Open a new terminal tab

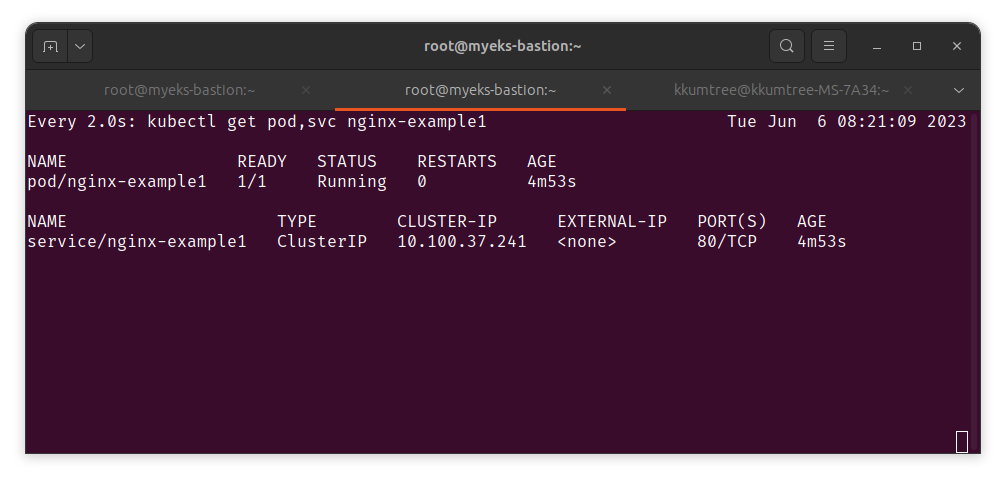click(x=50, y=46)
